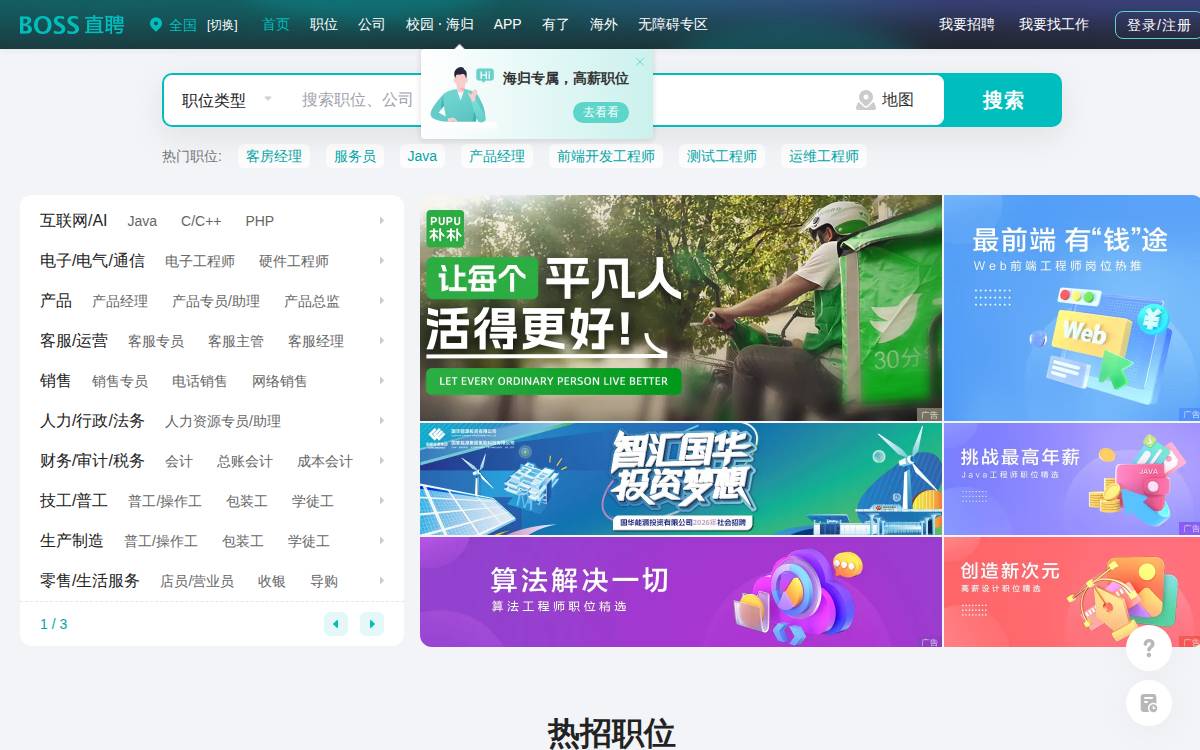
Task: Open the calculator-style floating icon
Action: (x=1149, y=703)
